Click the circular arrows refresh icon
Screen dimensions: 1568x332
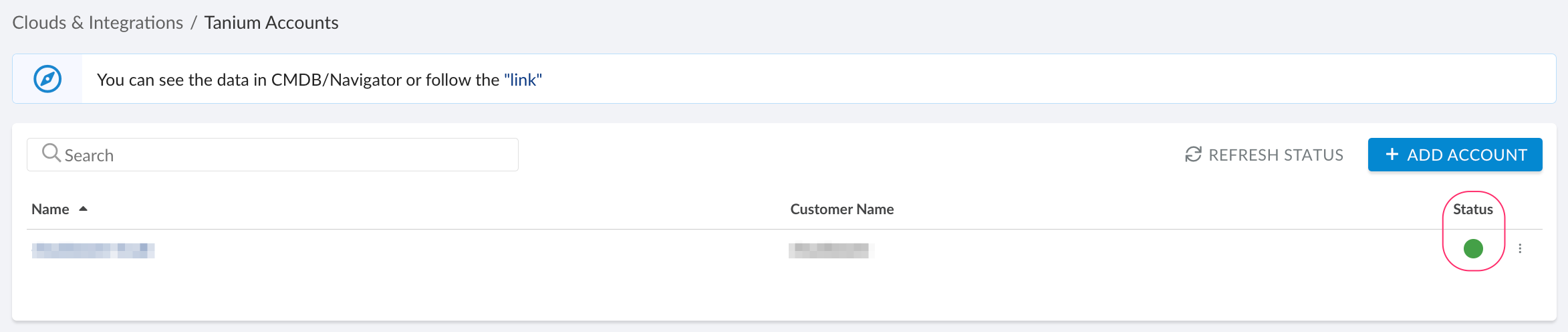1193,155
